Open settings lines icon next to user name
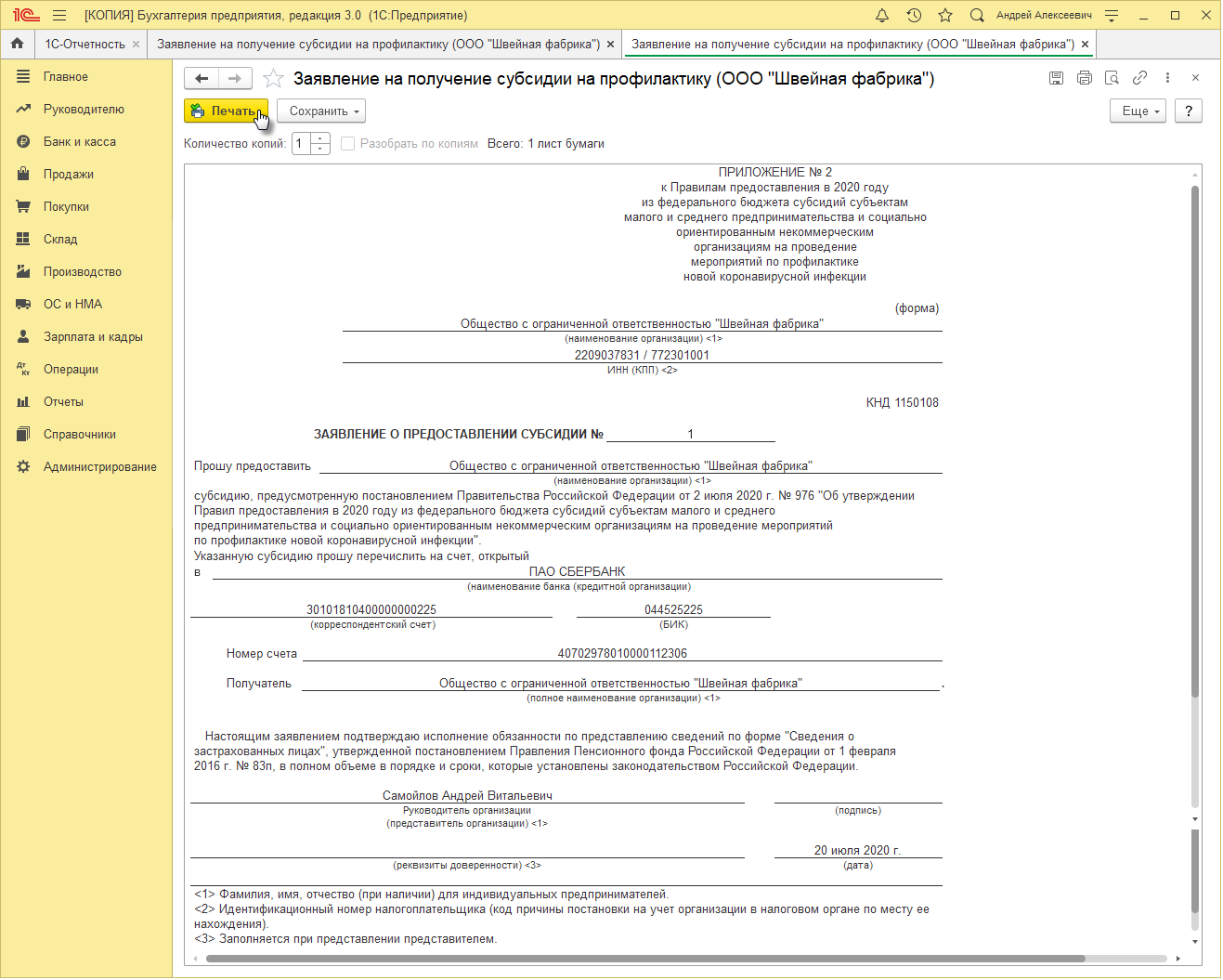The image size is (1223, 980). (x=1112, y=15)
